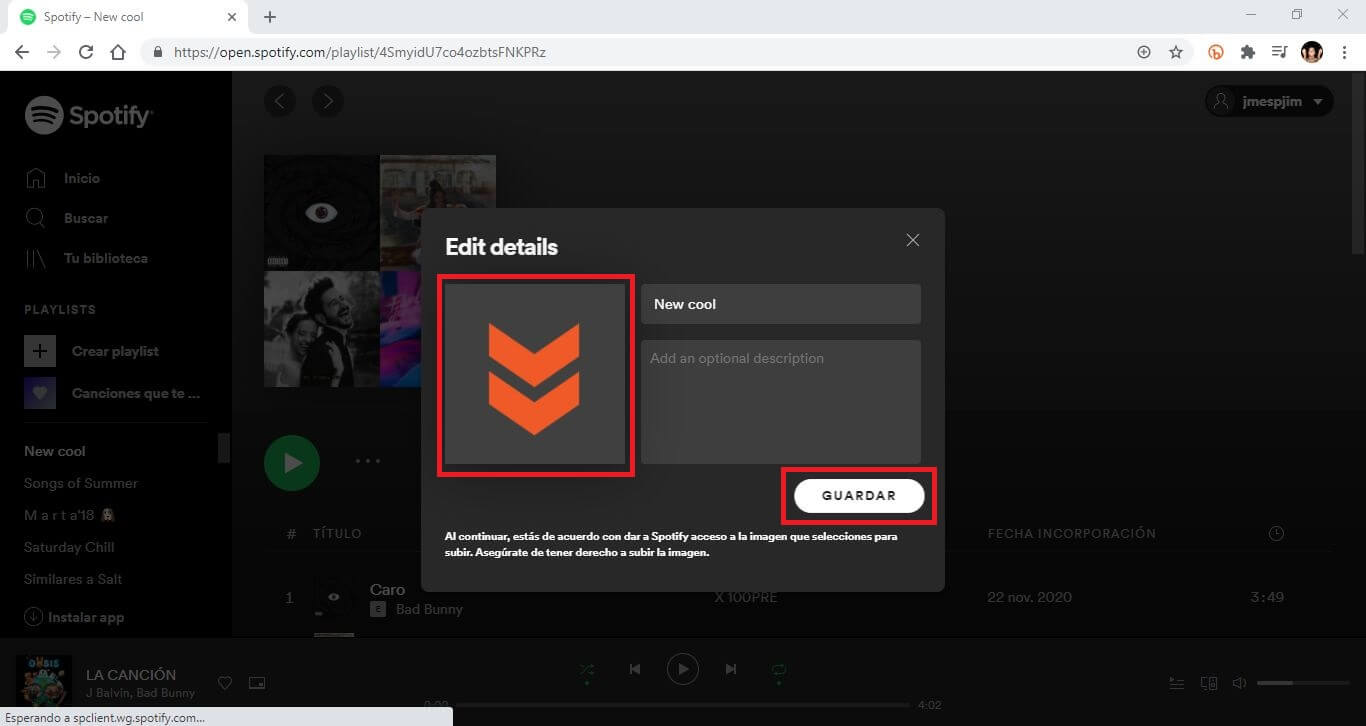Open the Chrome three-dots menu

(x=1344, y=52)
